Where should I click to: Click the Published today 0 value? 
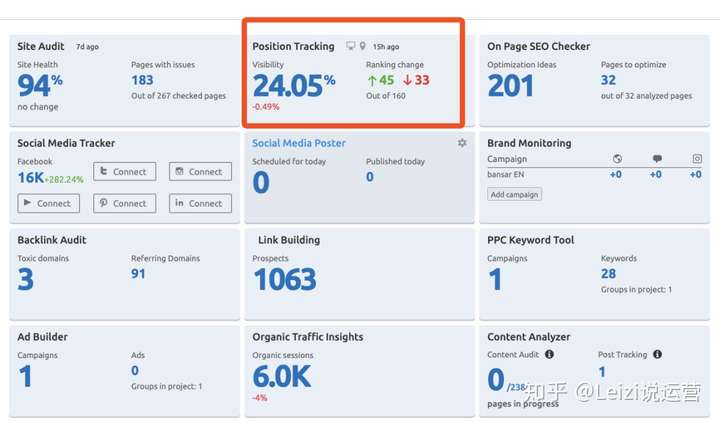[370, 177]
